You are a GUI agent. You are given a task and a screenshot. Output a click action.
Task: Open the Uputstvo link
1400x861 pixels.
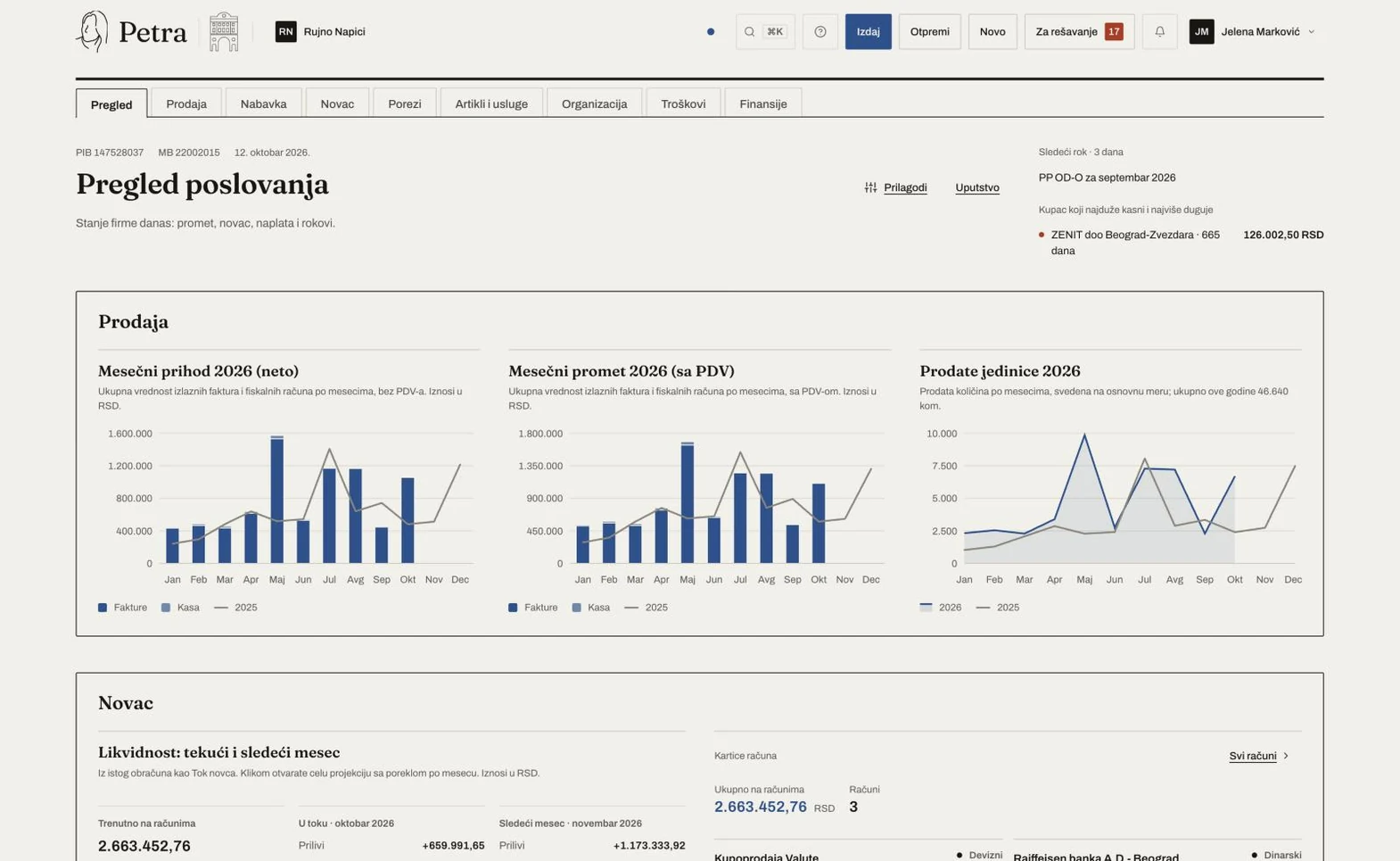point(977,187)
